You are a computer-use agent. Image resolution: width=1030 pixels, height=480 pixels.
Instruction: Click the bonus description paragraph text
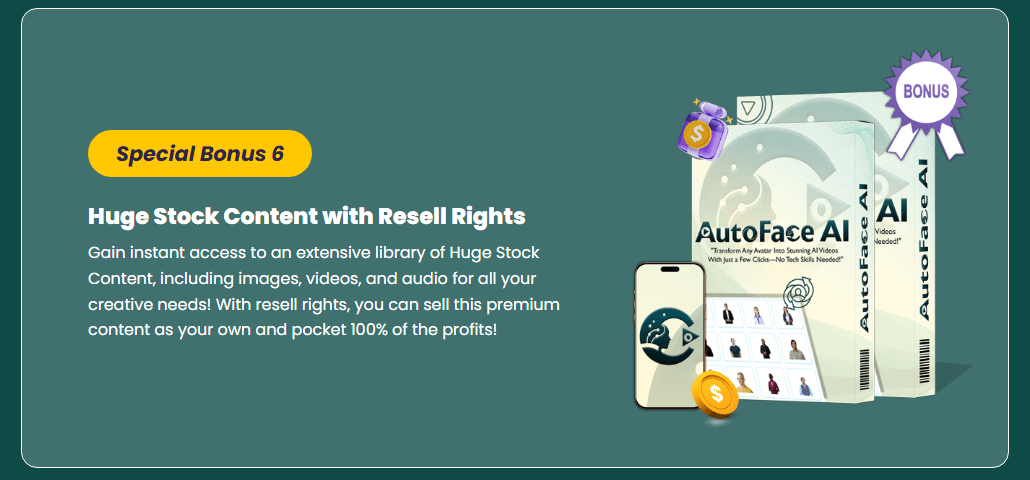[324, 291]
